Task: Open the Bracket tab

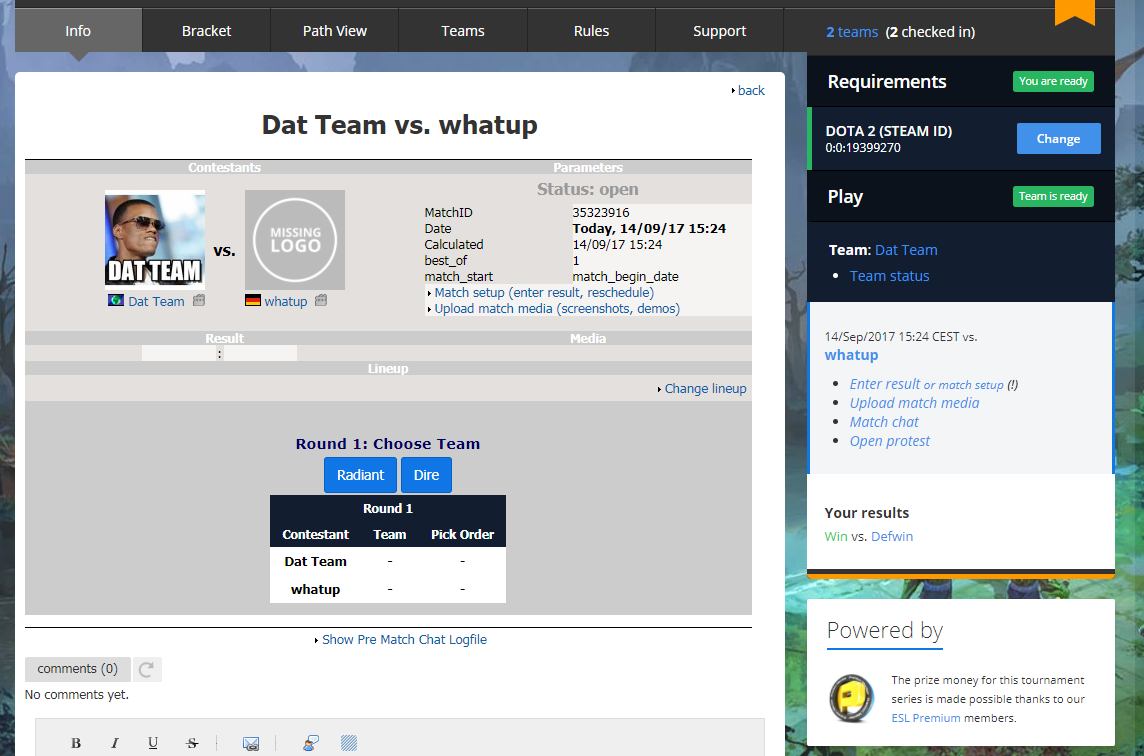Action: [x=206, y=31]
